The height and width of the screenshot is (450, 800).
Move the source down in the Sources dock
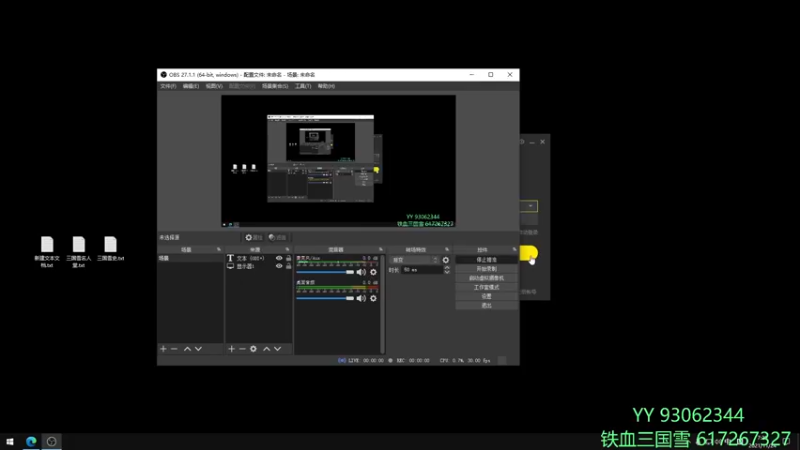(278, 349)
